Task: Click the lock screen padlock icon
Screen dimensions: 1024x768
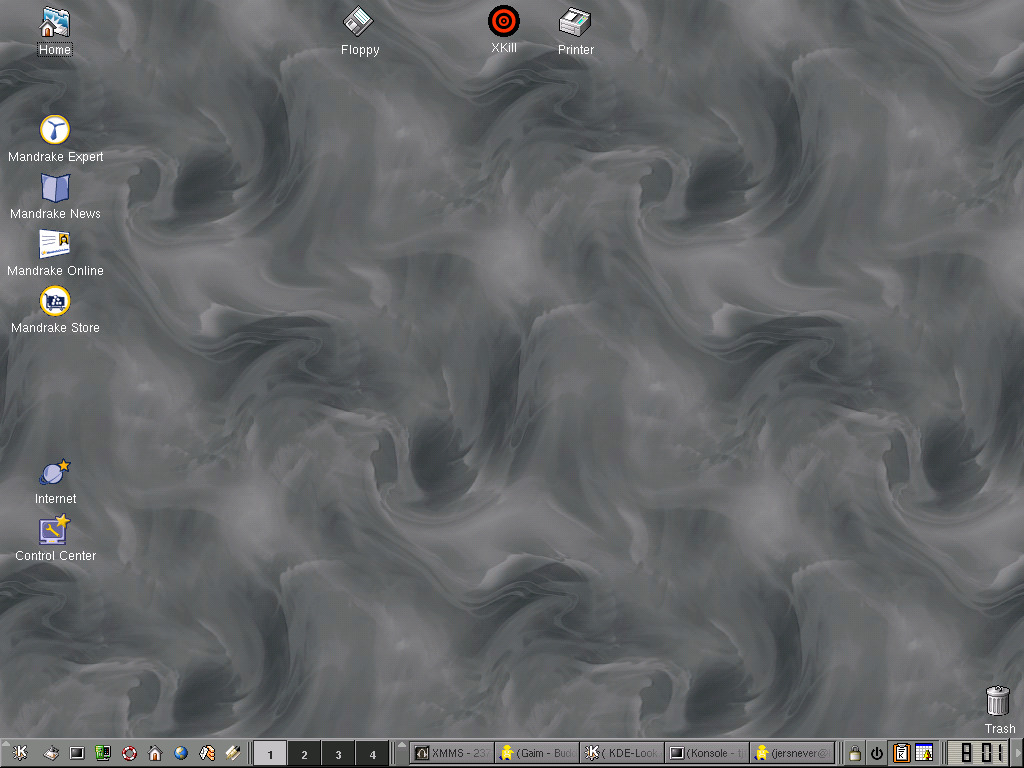Action: [854, 754]
